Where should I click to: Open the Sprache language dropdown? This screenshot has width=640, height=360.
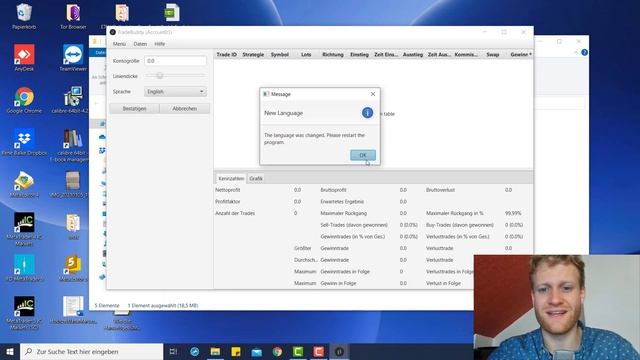175,91
